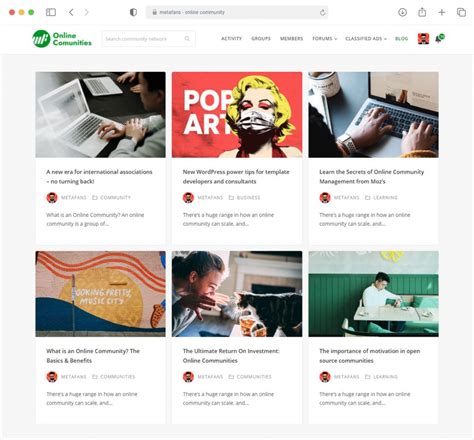The height and width of the screenshot is (440, 474).
Task: Click the Search community network field
Action: [x=148, y=39]
